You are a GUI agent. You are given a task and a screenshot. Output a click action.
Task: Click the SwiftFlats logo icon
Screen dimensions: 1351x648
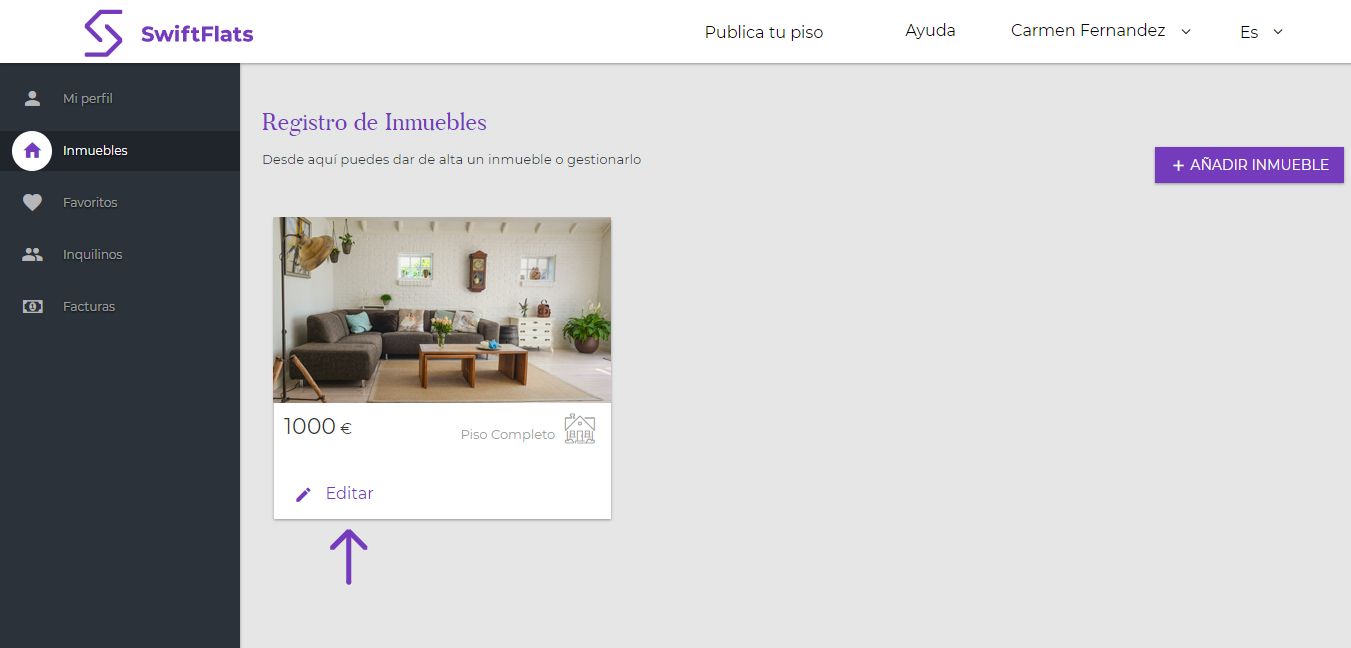[x=104, y=33]
